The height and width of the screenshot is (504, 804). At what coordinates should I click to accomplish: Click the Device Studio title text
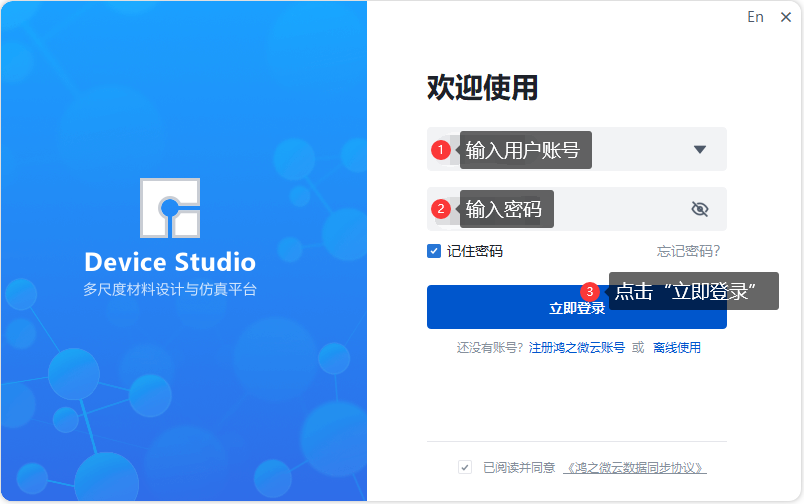coord(170,263)
